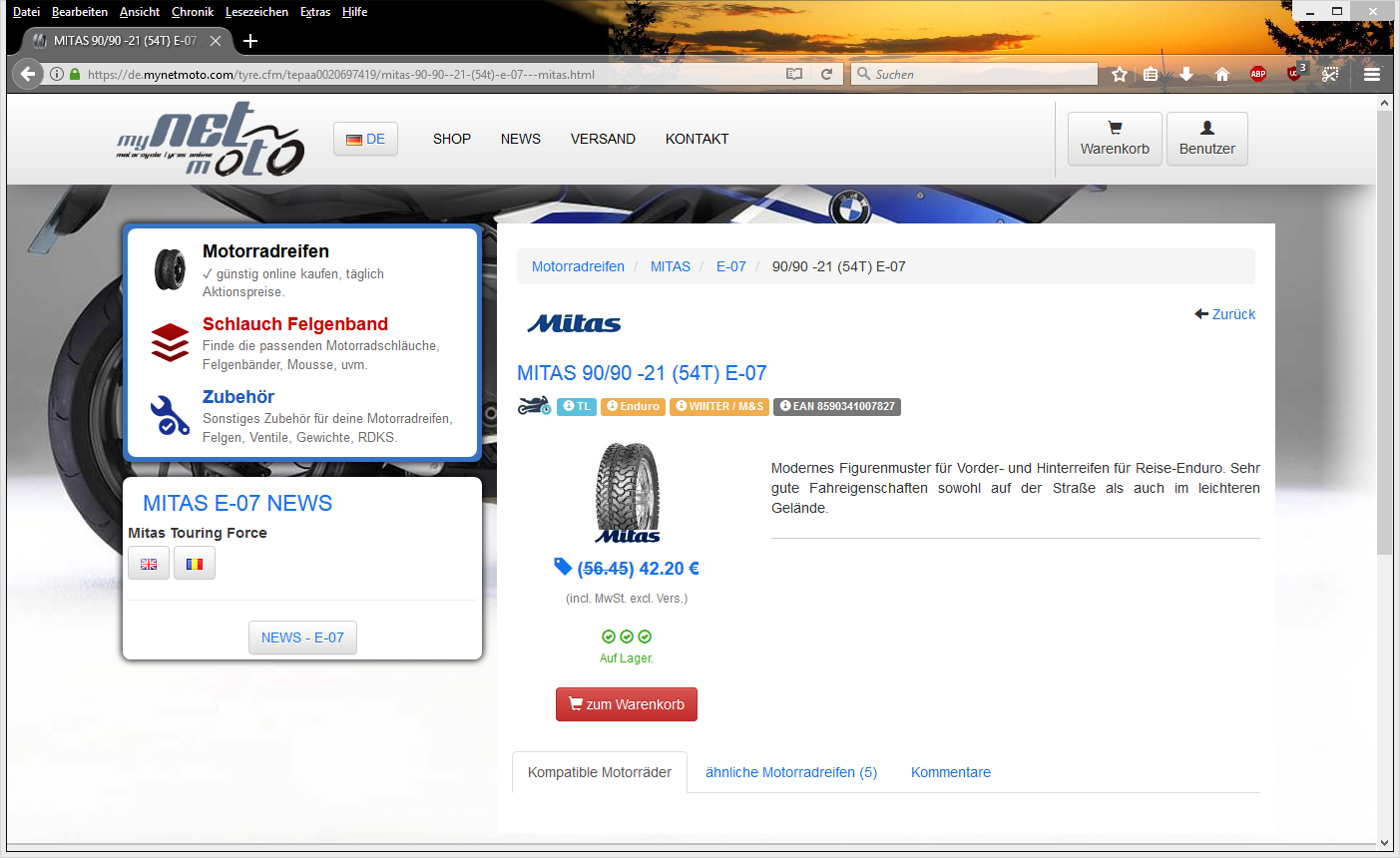Click the mynetmoto logo
1400x858 pixels.
click(211, 139)
